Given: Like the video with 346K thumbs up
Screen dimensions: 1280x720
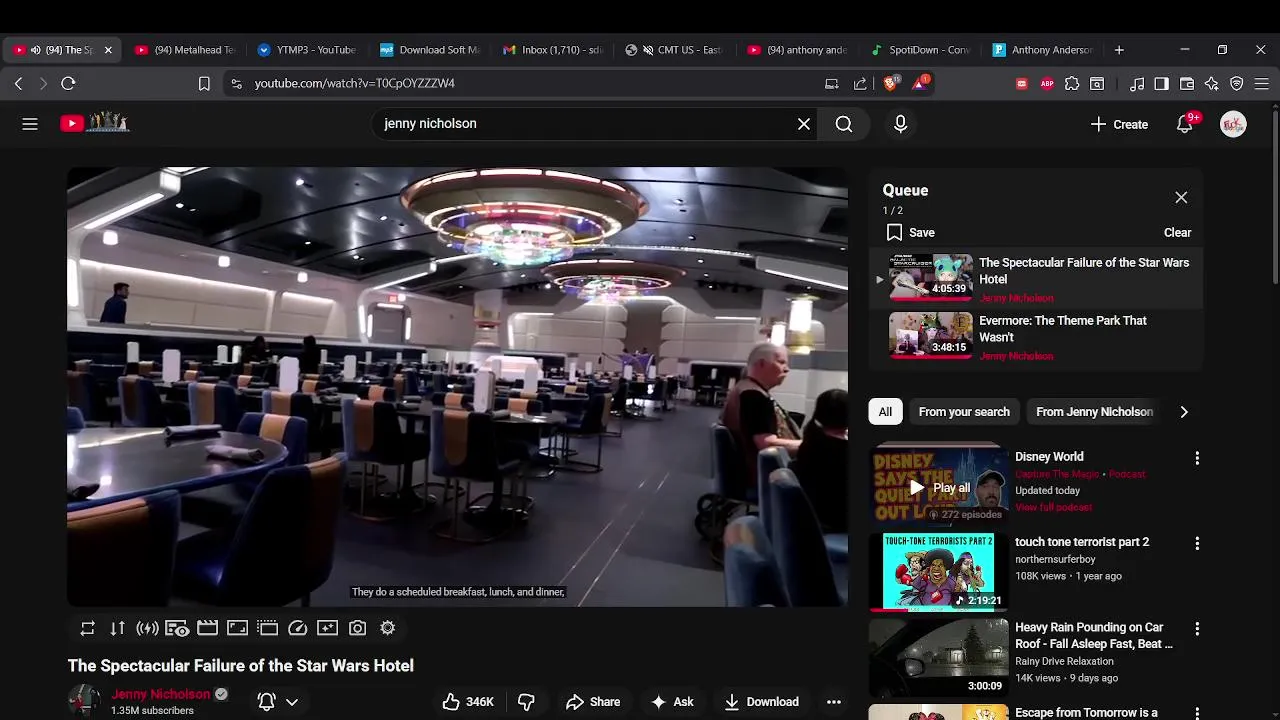Looking at the screenshot, I should coord(469,702).
